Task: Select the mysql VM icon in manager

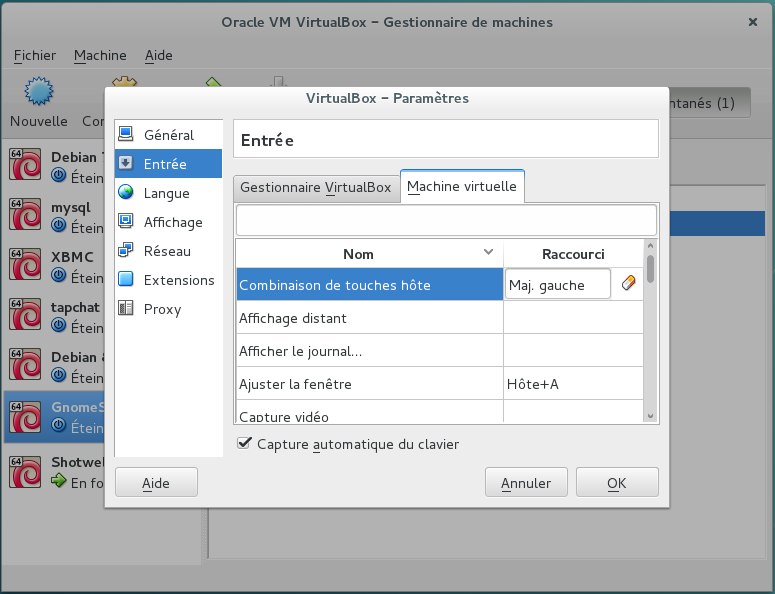Action: click(25, 214)
